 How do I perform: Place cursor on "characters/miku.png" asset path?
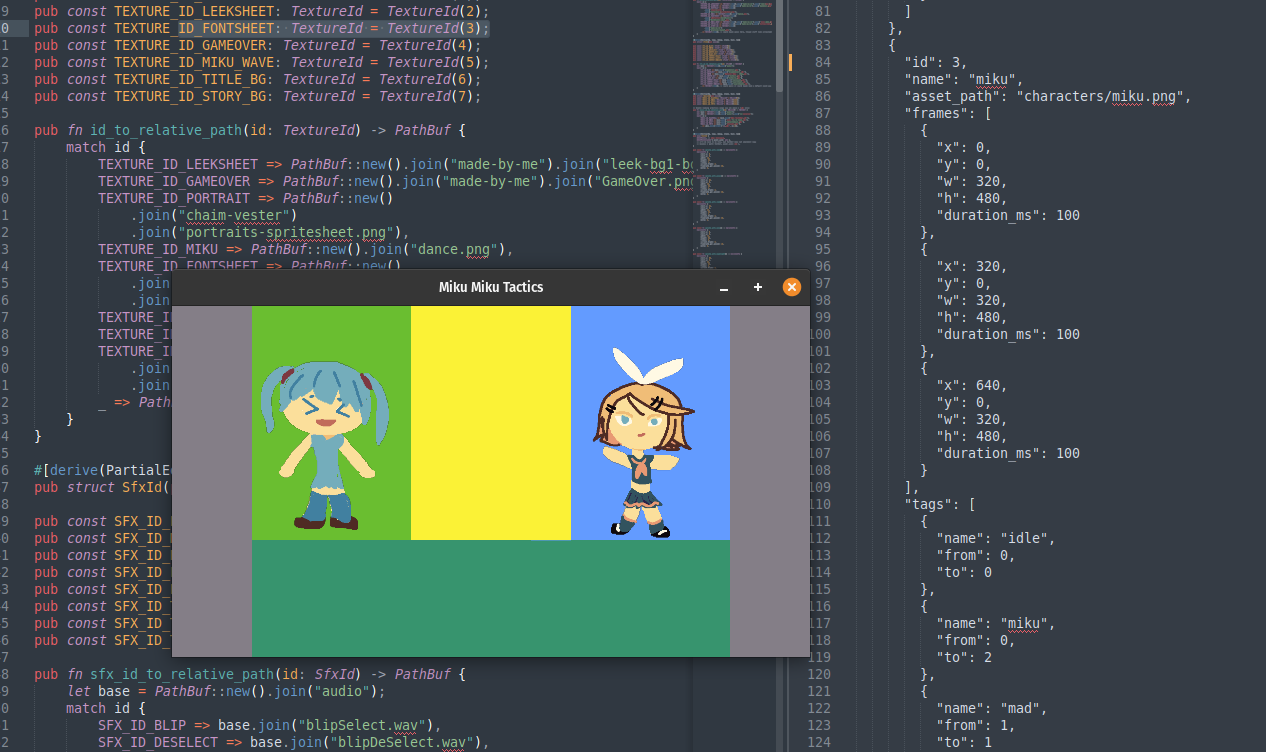1101,96
